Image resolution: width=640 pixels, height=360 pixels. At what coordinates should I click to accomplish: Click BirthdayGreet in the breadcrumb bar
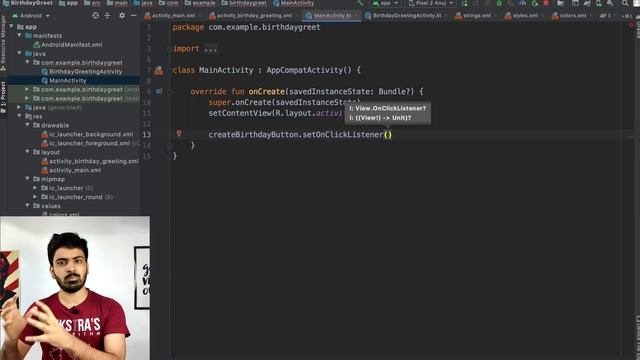(28, 3)
